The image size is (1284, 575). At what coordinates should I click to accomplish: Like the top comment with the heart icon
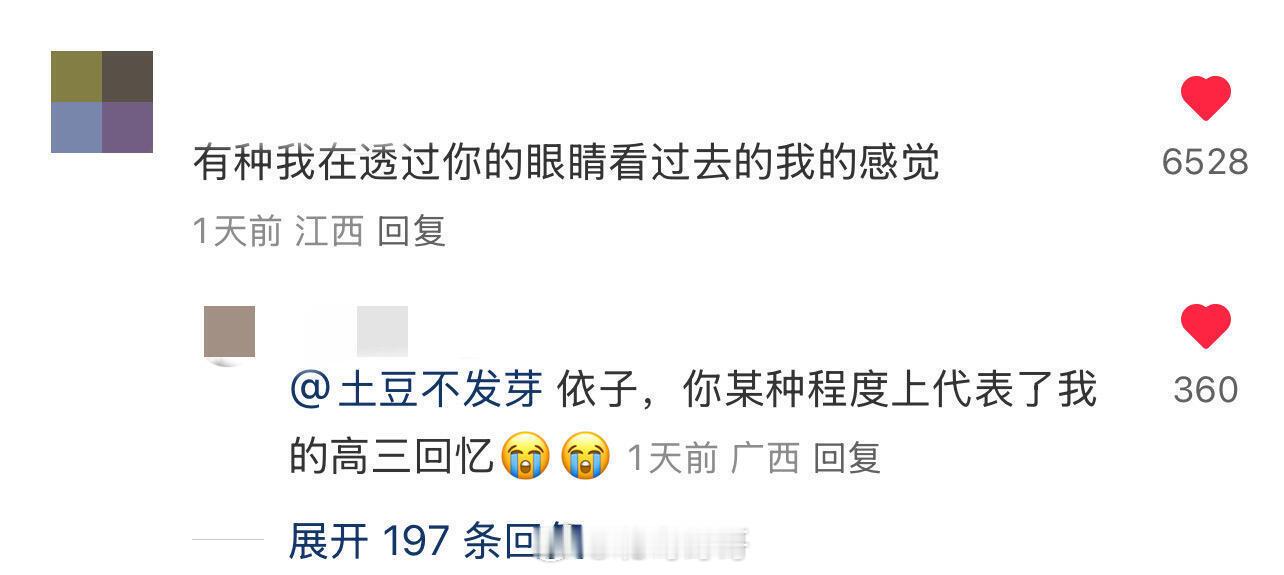coord(1205,100)
